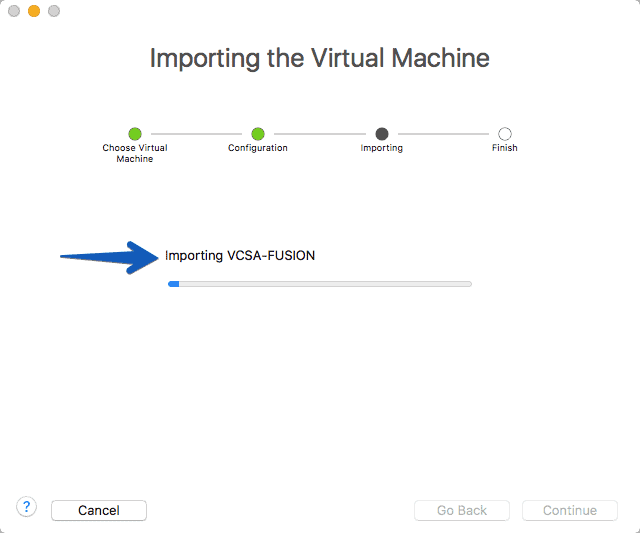Image resolution: width=640 pixels, height=533 pixels.
Task: Click the Finish step label
Action: tap(504, 148)
